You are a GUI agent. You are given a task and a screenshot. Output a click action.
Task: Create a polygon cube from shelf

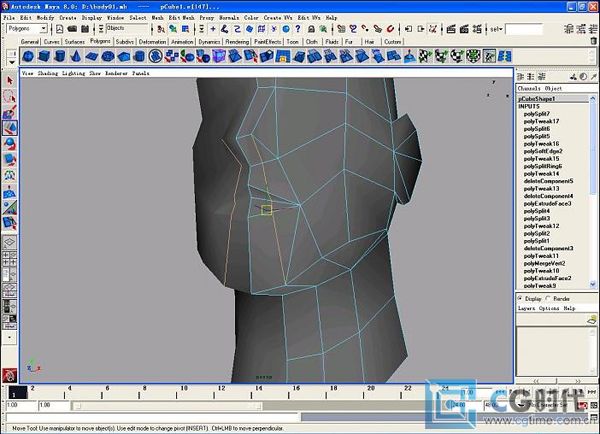coord(44,57)
